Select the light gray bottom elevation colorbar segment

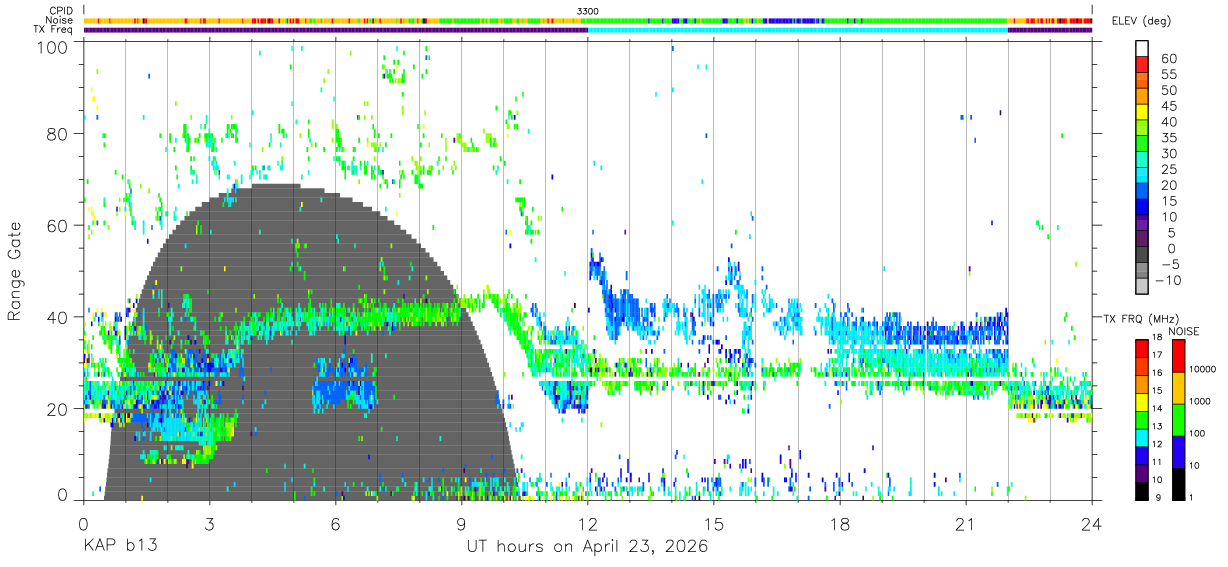(x=1144, y=287)
